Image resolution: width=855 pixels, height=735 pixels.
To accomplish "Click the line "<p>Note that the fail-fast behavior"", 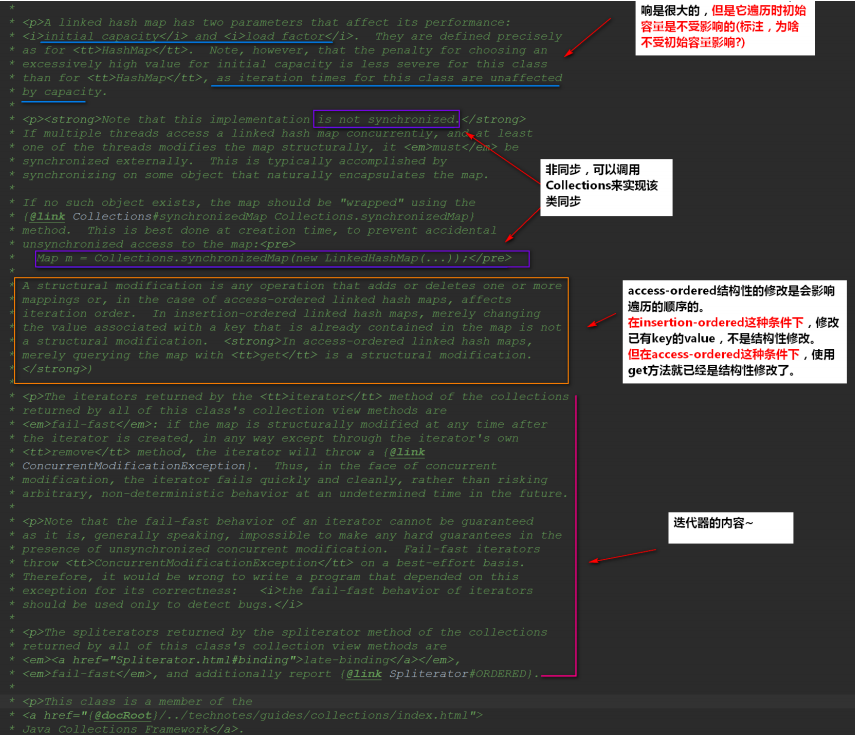I will pyautogui.click(x=278, y=522).
